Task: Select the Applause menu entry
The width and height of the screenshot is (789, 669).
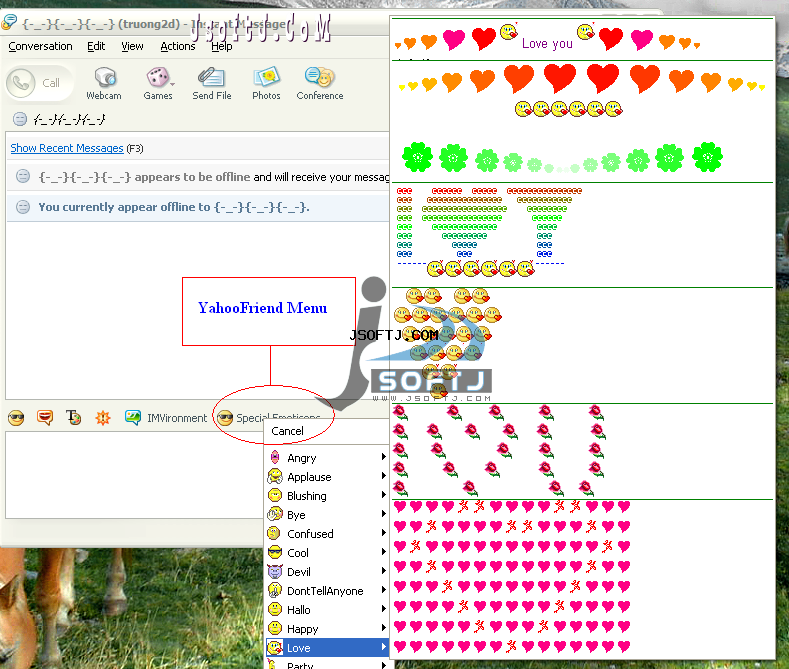Action: point(328,477)
